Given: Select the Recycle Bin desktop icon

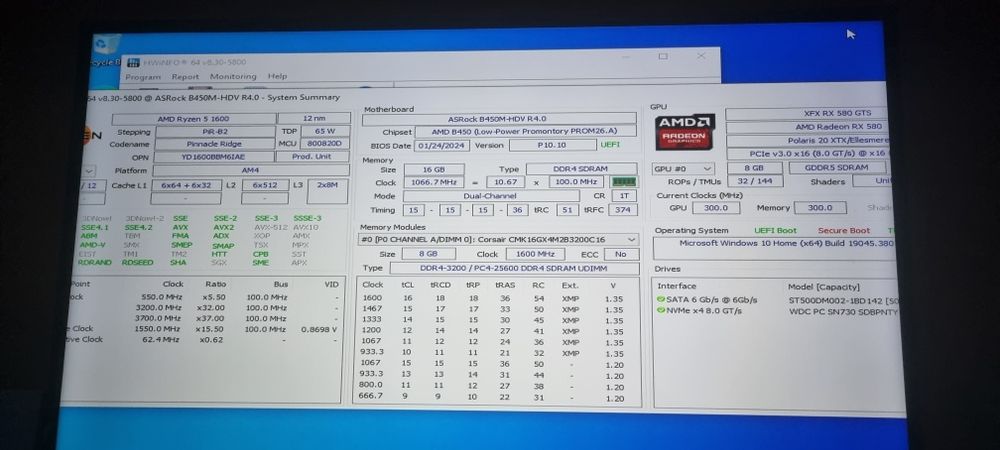Looking at the screenshot, I should (104, 50).
